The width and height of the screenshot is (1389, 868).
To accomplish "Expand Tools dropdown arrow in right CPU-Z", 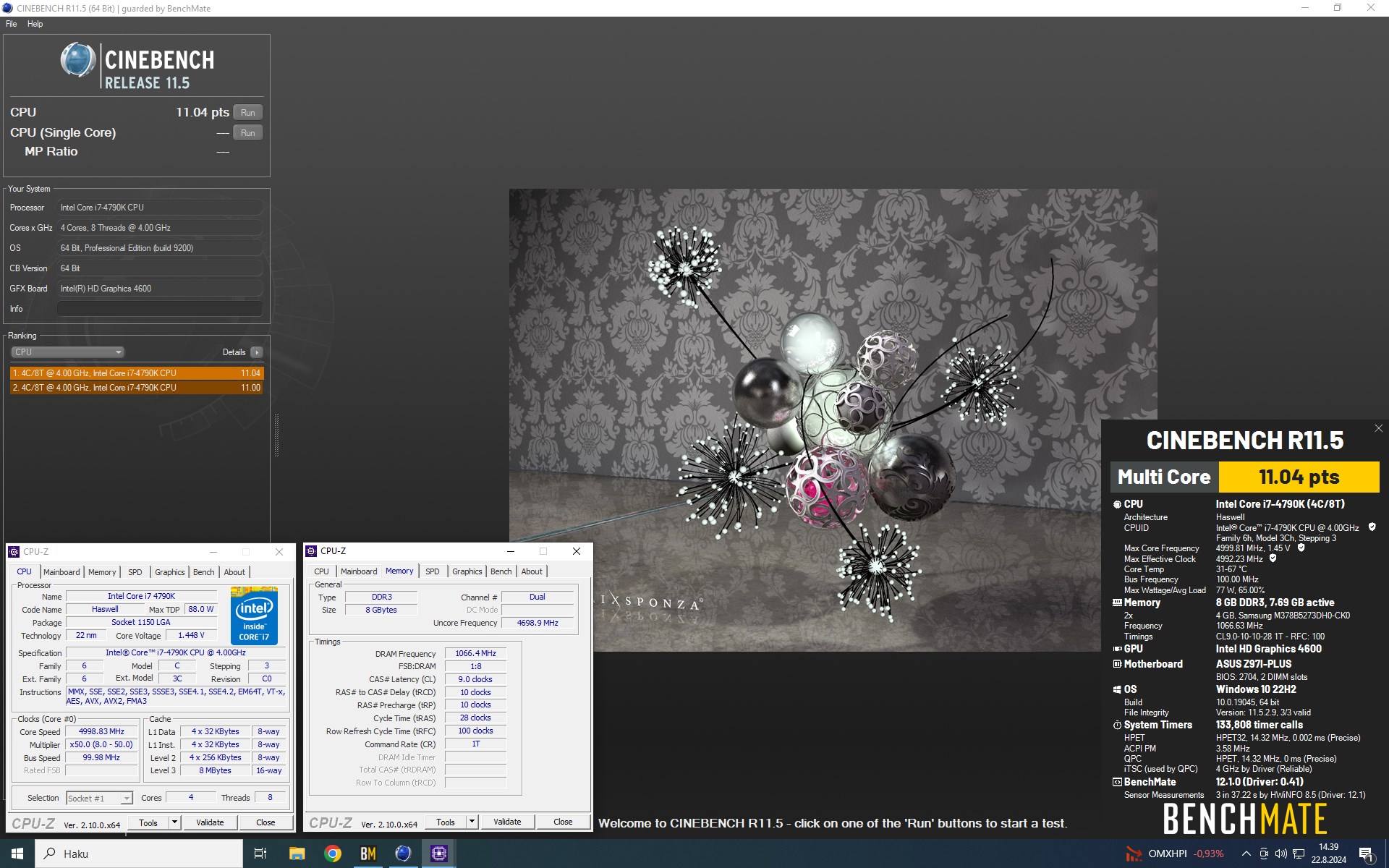I will click(472, 822).
